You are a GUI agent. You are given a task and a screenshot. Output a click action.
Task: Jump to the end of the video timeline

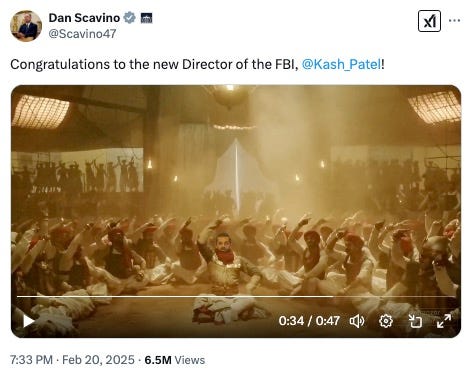point(453,296)
